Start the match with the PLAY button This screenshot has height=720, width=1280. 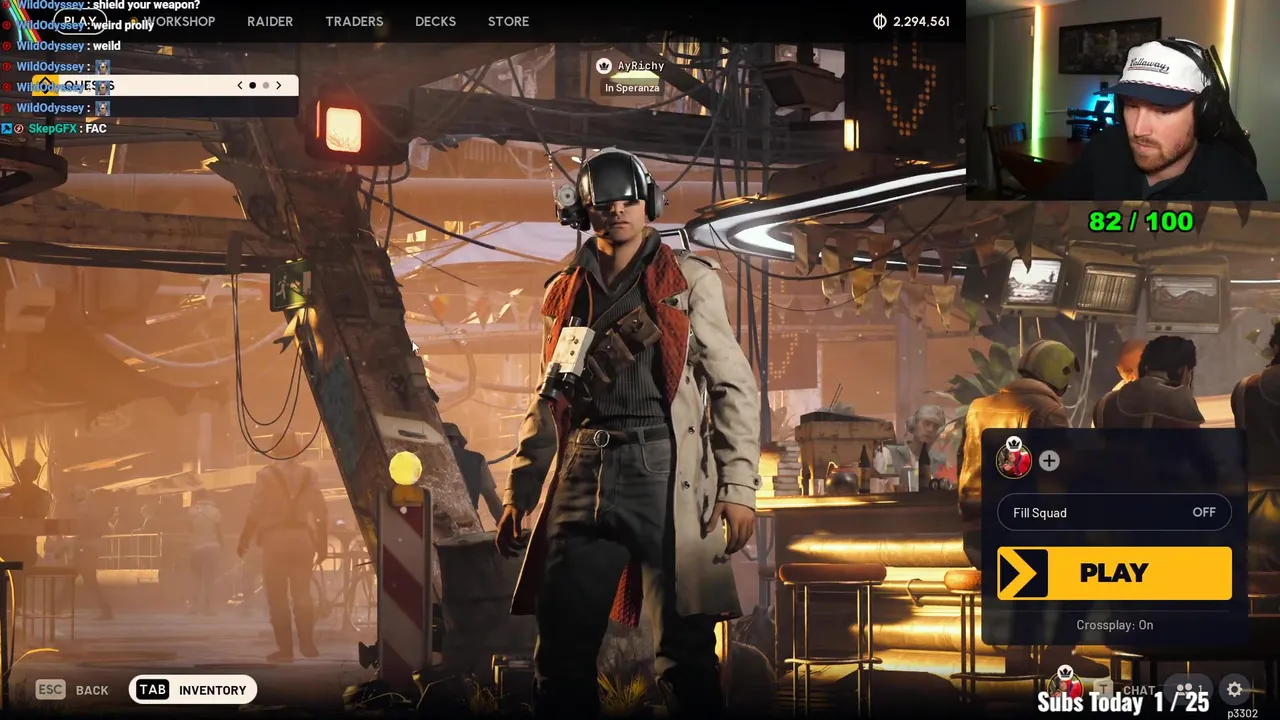1114,573
